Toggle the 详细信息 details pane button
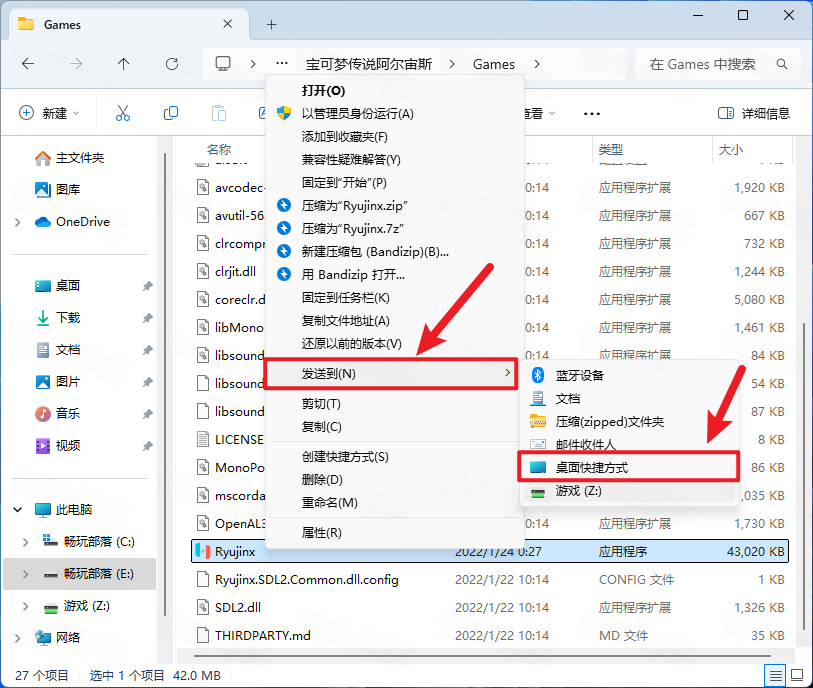The height and width of the screenshot is (688, 813). click(x=754, y=113)
